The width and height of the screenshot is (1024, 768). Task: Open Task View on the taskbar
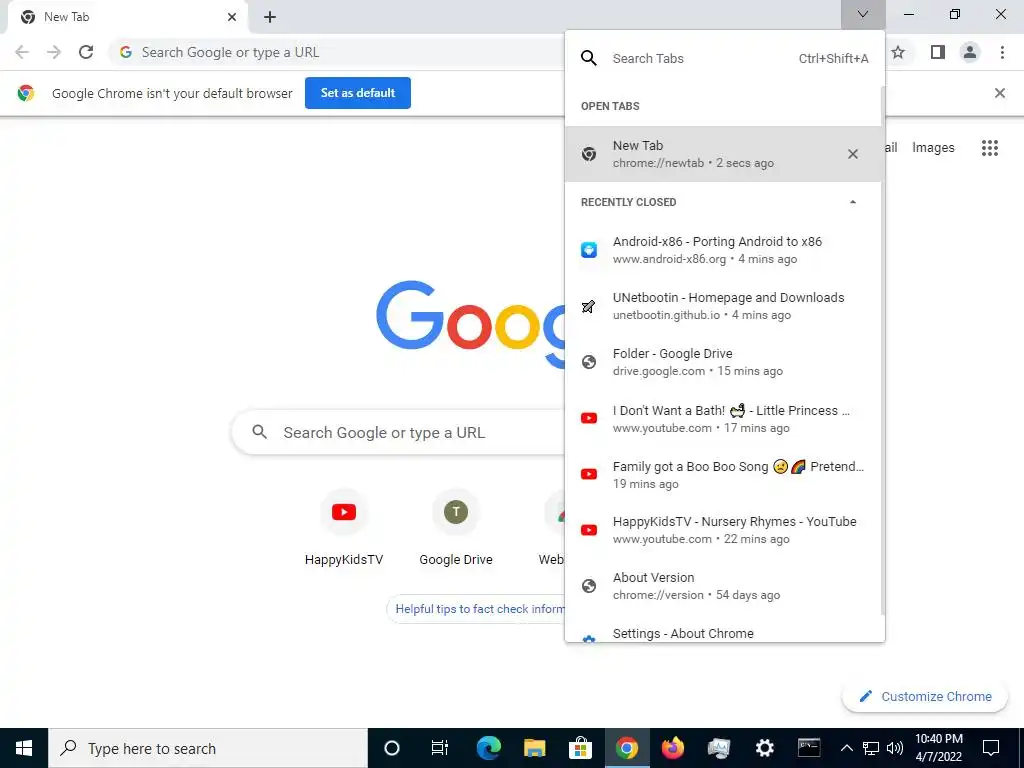pyautogui.click(x=440, y=748)
